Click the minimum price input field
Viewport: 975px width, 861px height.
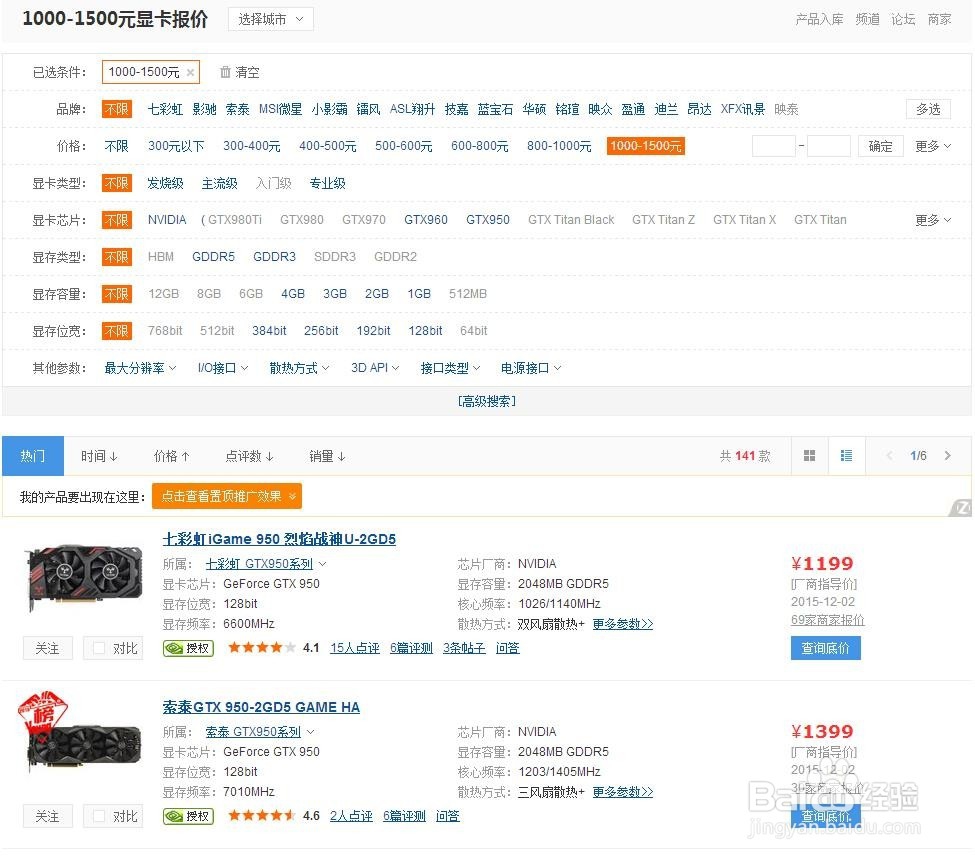pos(774,146)
